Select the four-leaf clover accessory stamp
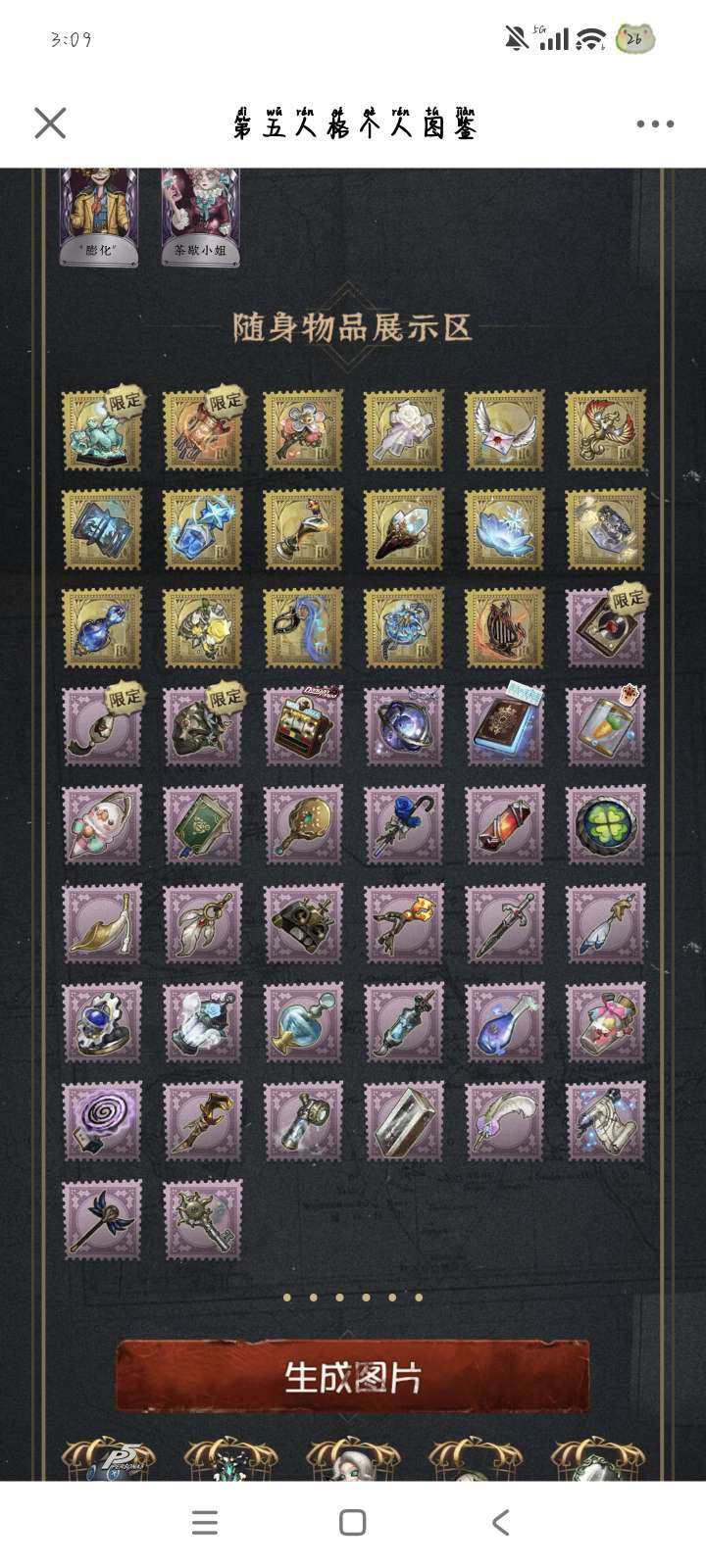The height and width of the screenshot is (1568, 706). tap(605, 824)
